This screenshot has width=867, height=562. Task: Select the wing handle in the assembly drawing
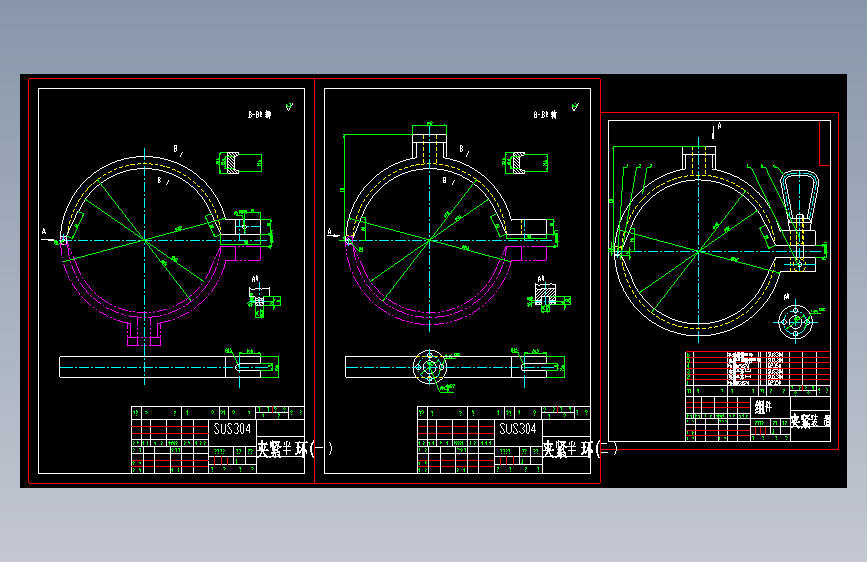[x=800, y=195]
